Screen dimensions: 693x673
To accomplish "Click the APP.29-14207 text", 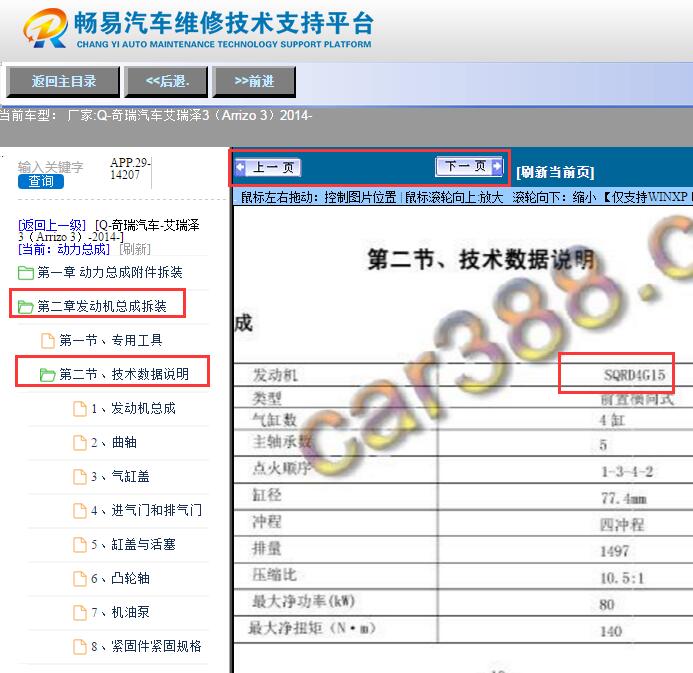I will tap(130, 169).
